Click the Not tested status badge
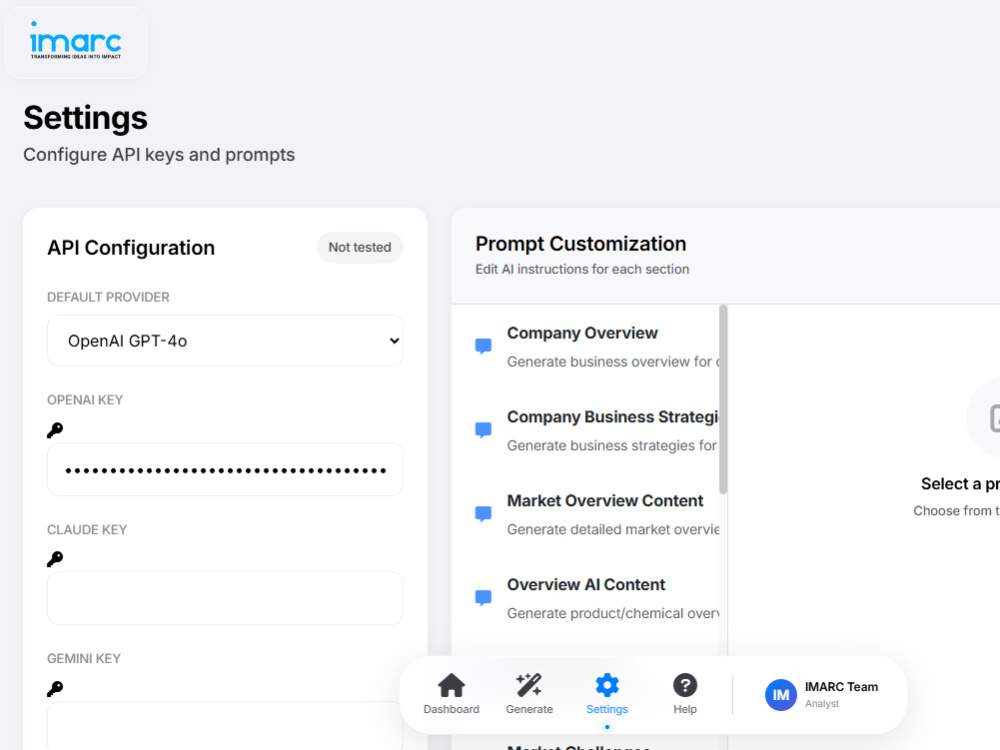The image size is (1000, 750). [x=360, y=247]
